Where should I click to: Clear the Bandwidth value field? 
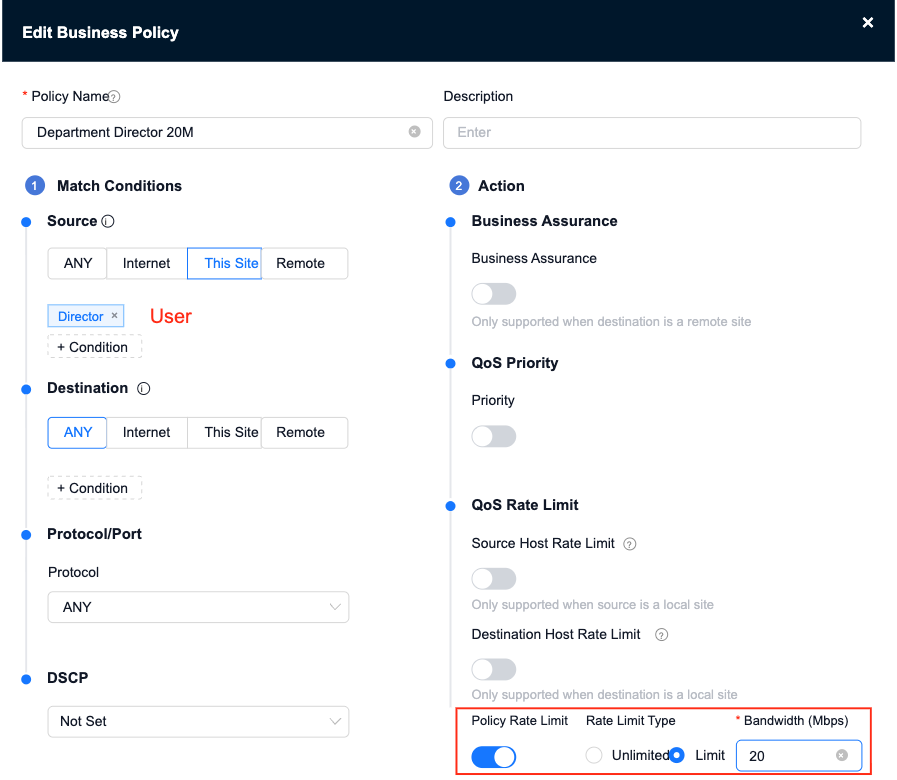(842, 755)
